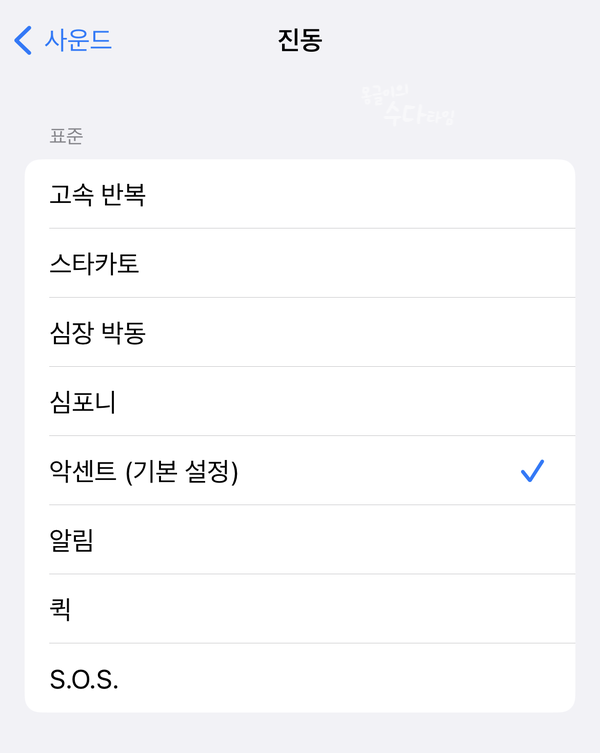Tap the empty area right of 고속 반복
The width and height of the screenshot is (600, 753).
pyautogui.click(x=360, y=194)
